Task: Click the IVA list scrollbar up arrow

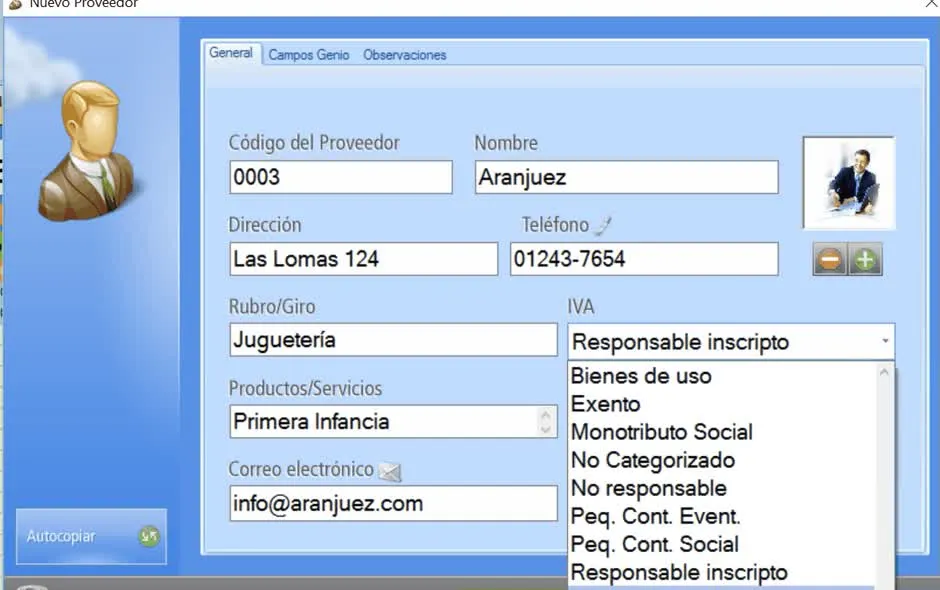Action: 884,372
